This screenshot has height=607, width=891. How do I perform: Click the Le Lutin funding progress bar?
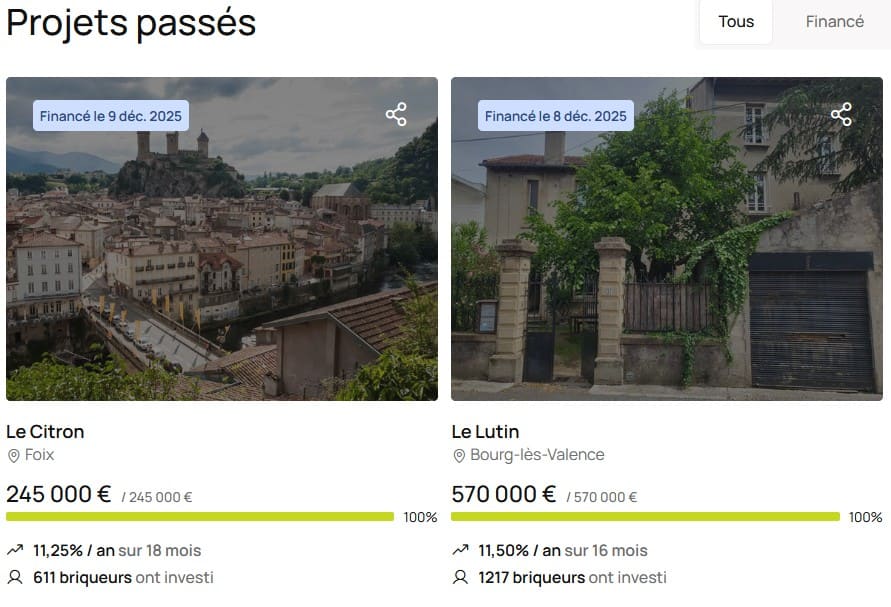(x=645, y=517)
